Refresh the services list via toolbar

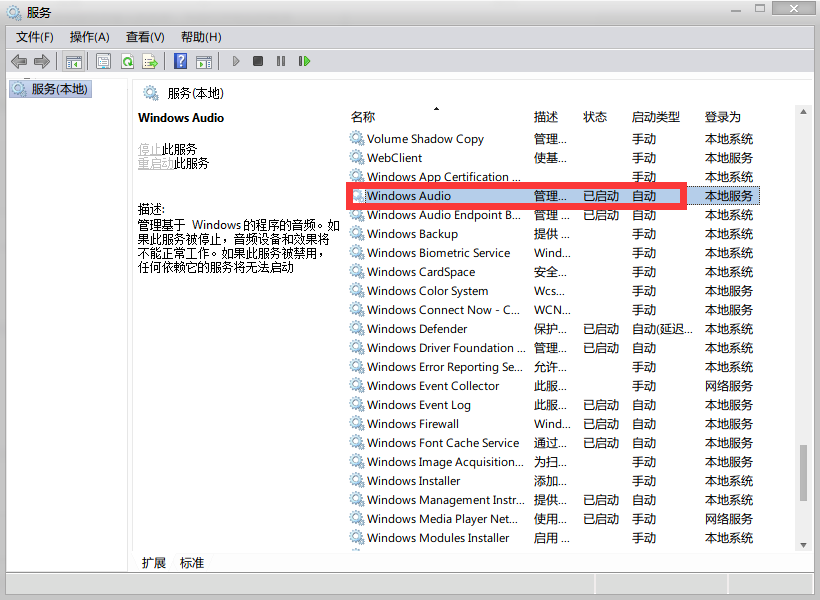coord(127,62)
